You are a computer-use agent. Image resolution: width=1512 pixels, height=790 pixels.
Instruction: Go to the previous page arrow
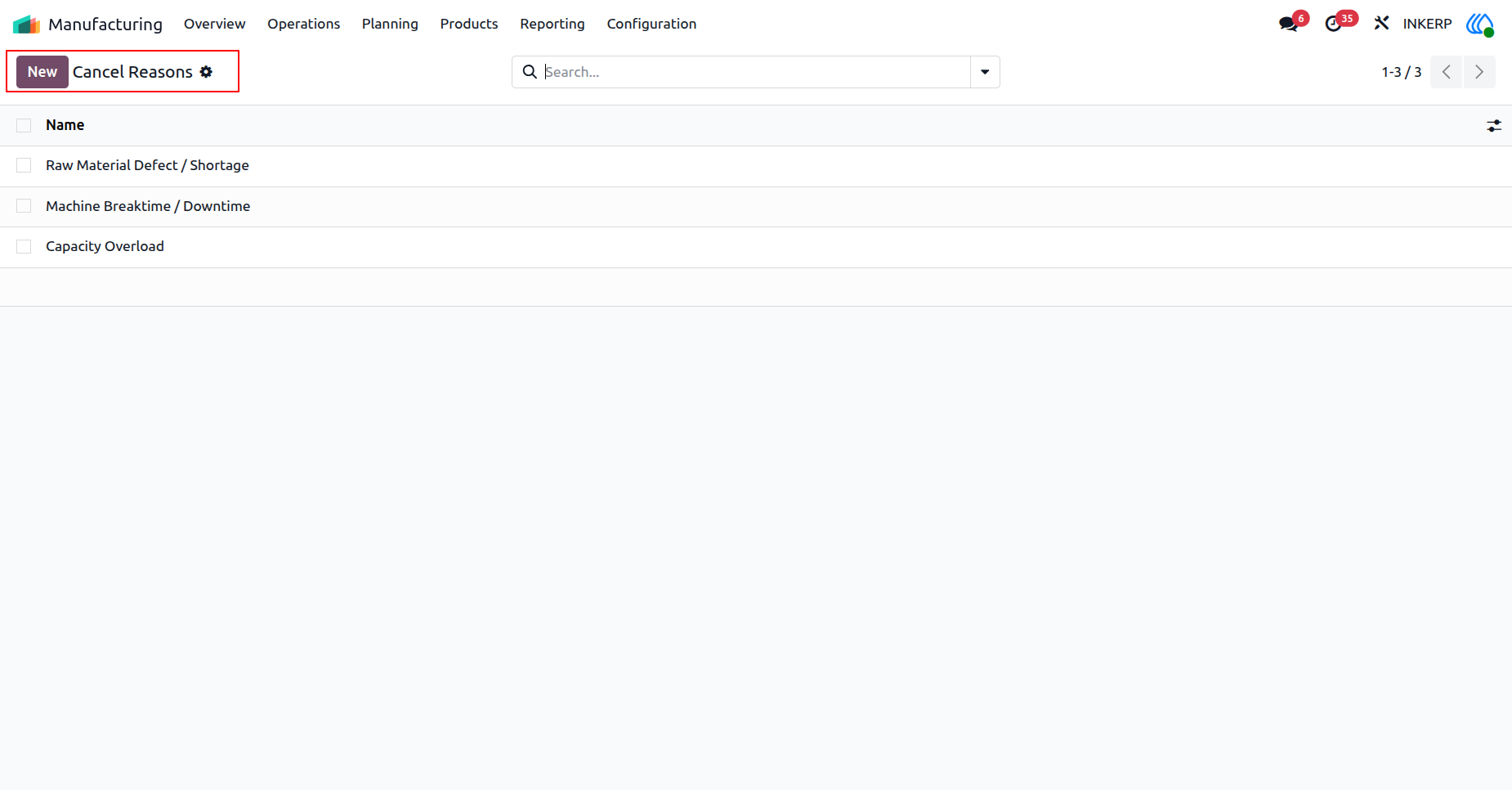point(1446,72)
